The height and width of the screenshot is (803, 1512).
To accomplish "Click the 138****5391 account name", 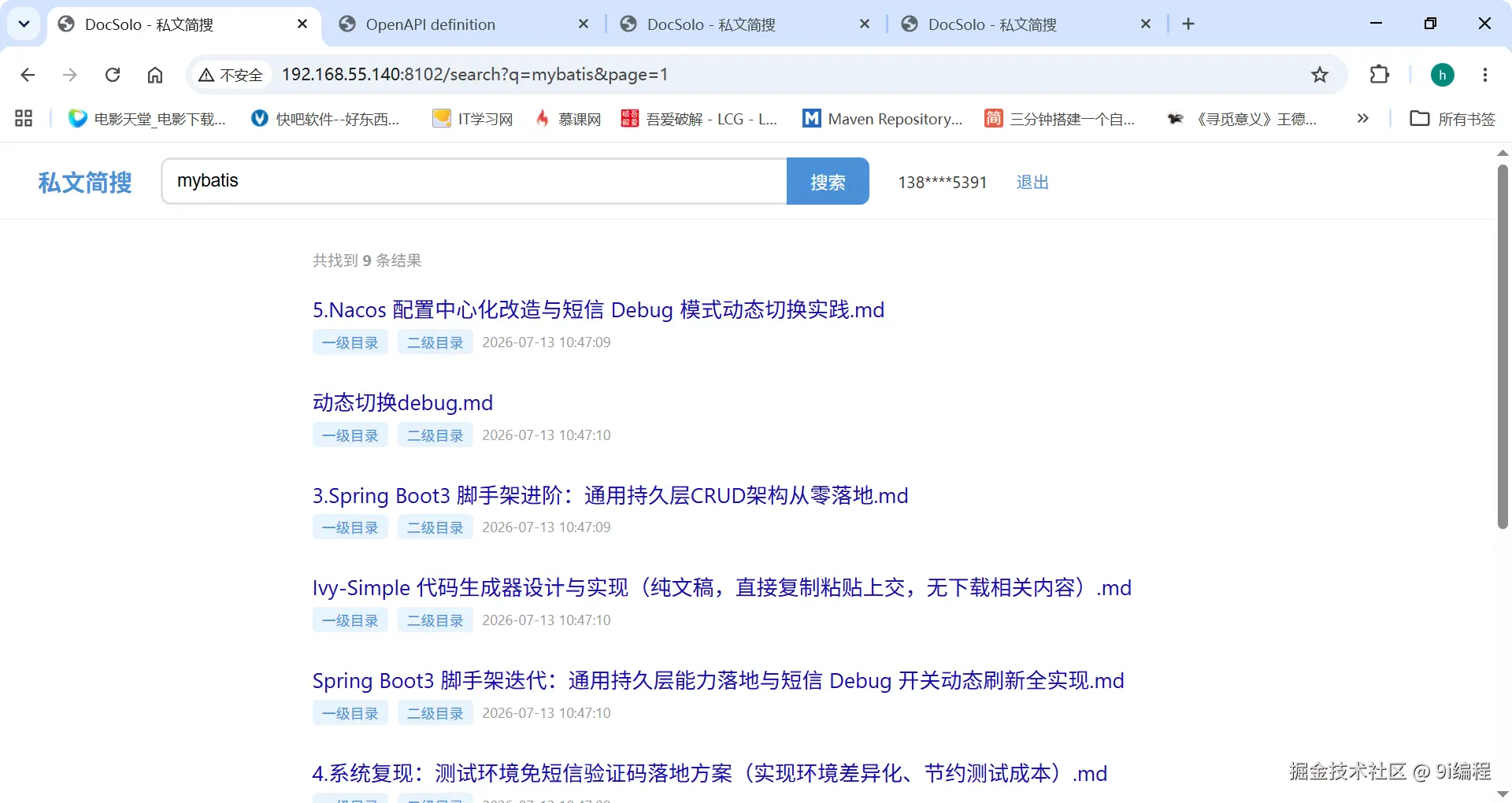I will pyautogui.click(x=943, y=183).
